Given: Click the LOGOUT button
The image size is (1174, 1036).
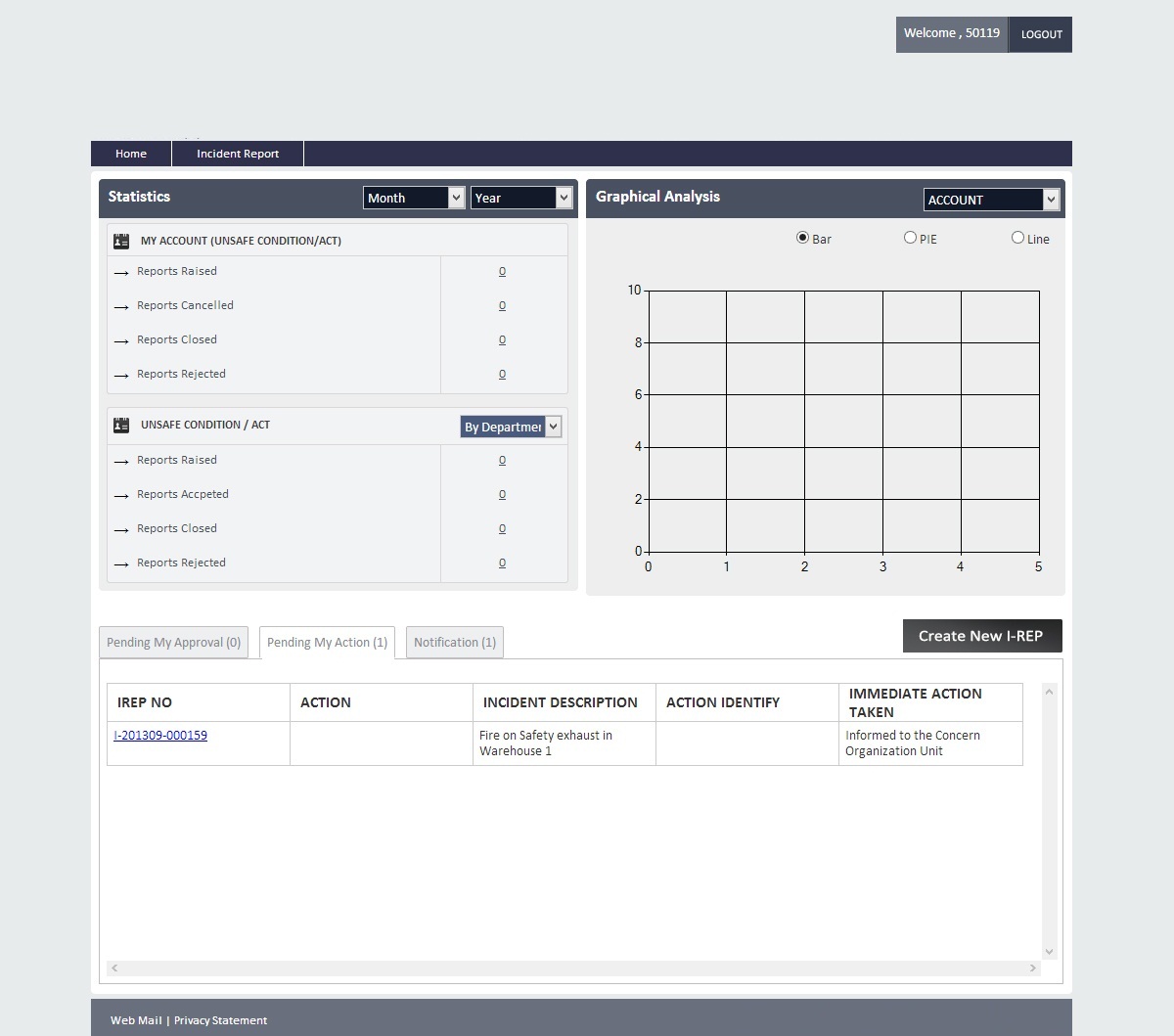Looking at the screenshot, I should [1041, 34].
